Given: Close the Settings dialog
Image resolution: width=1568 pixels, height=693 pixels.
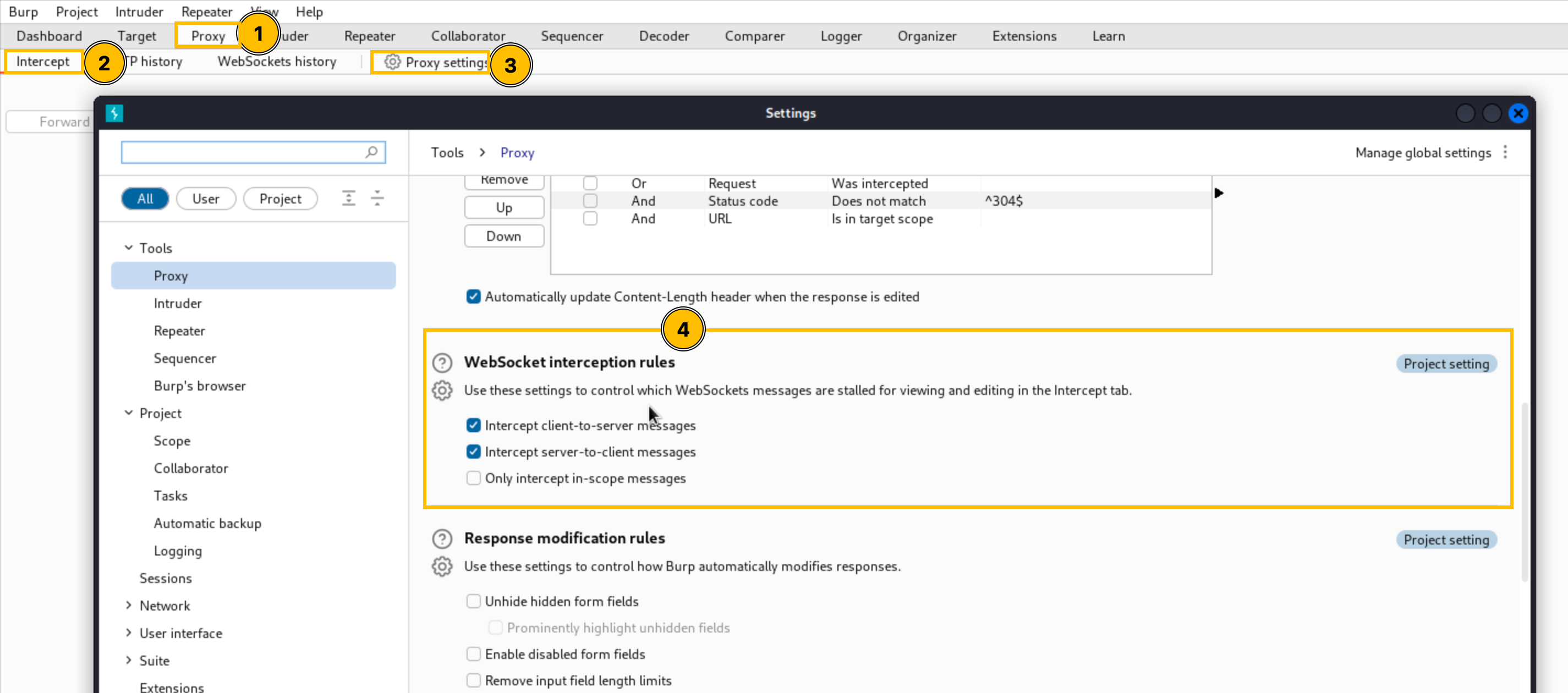Looking at the screenshot, I should [x=1518, y=113].
